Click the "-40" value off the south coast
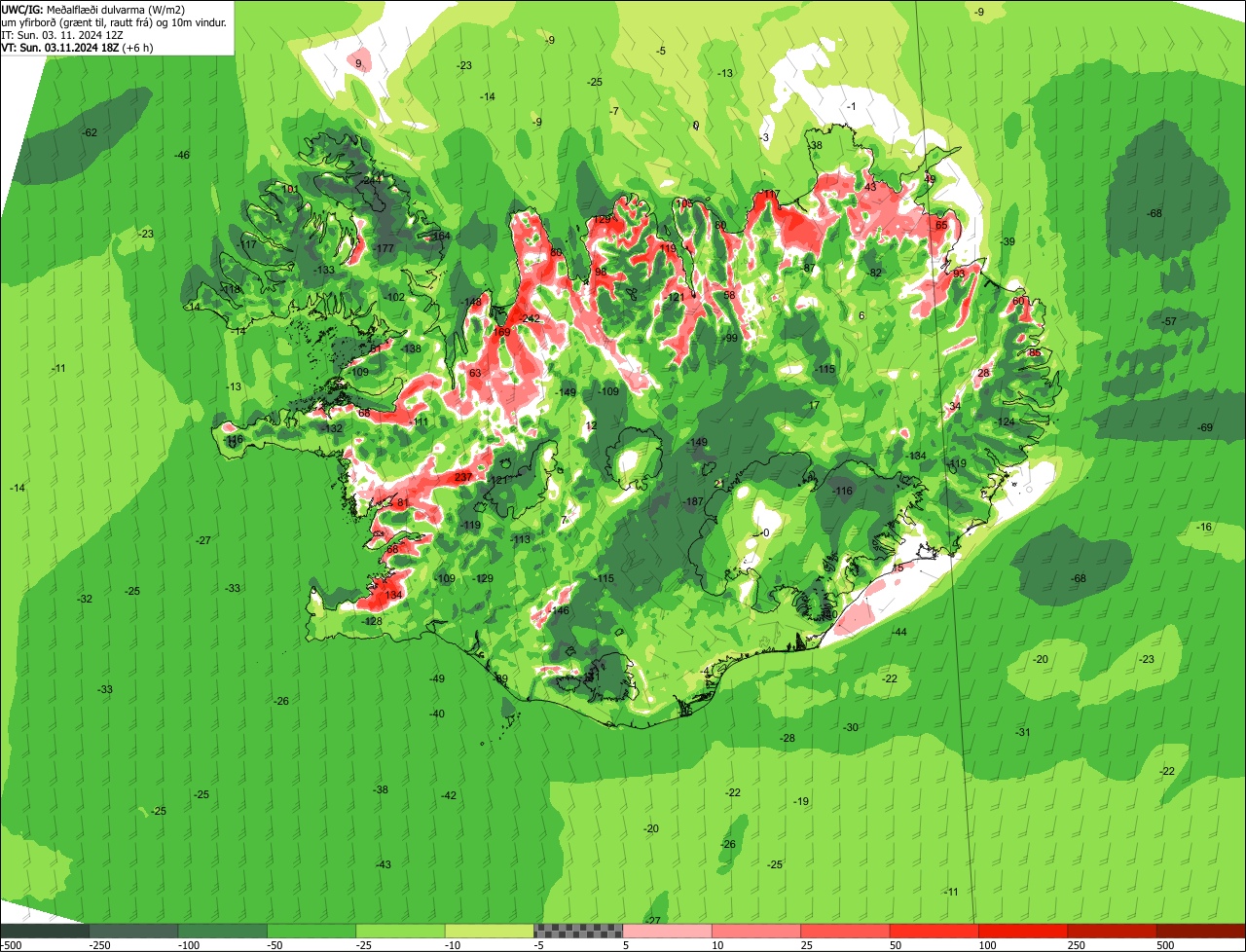The image size is (1246, 952). click(x=437, y=714)
